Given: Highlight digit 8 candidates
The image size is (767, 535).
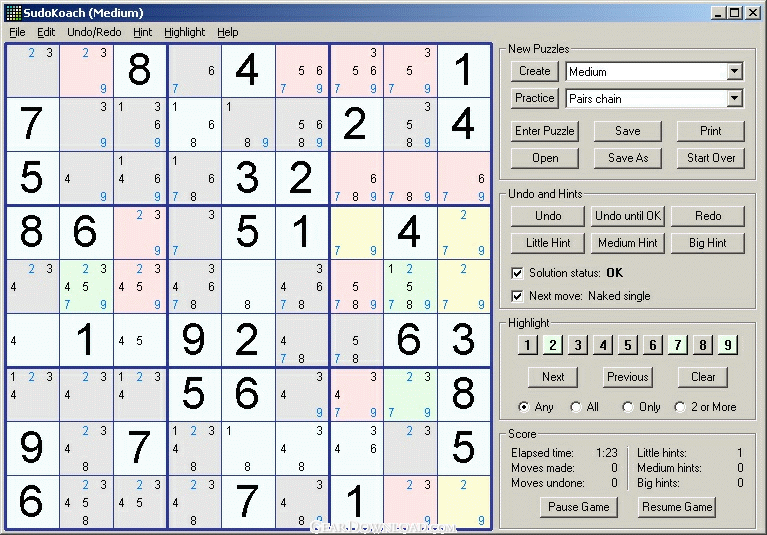Looking at the screenshot, I should (x=702, y=345).
